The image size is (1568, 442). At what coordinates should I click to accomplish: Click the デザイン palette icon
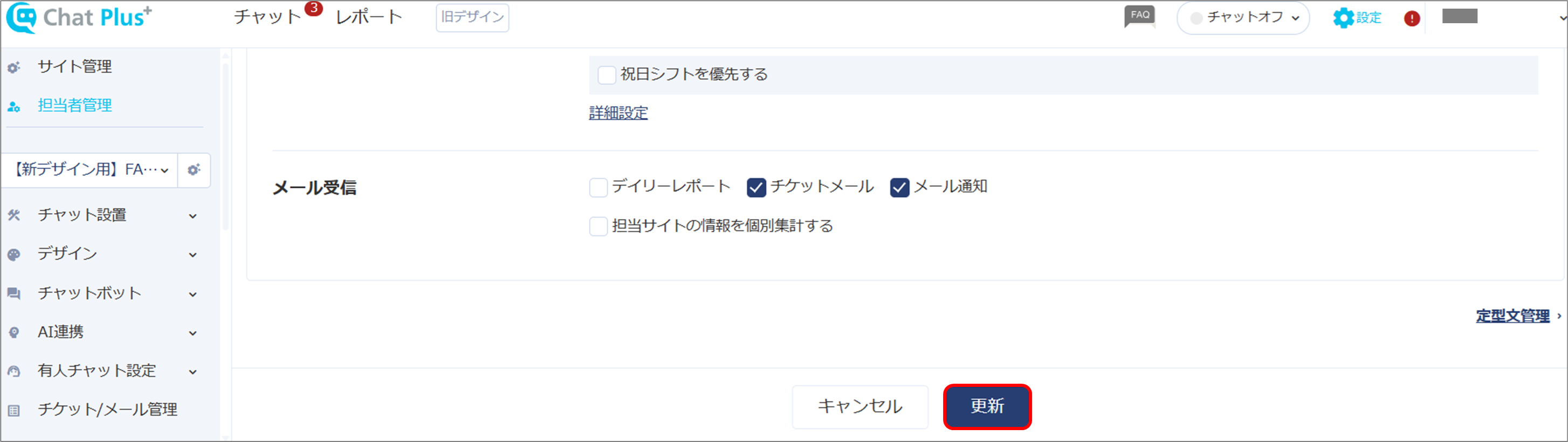click(x=14, y=255)
